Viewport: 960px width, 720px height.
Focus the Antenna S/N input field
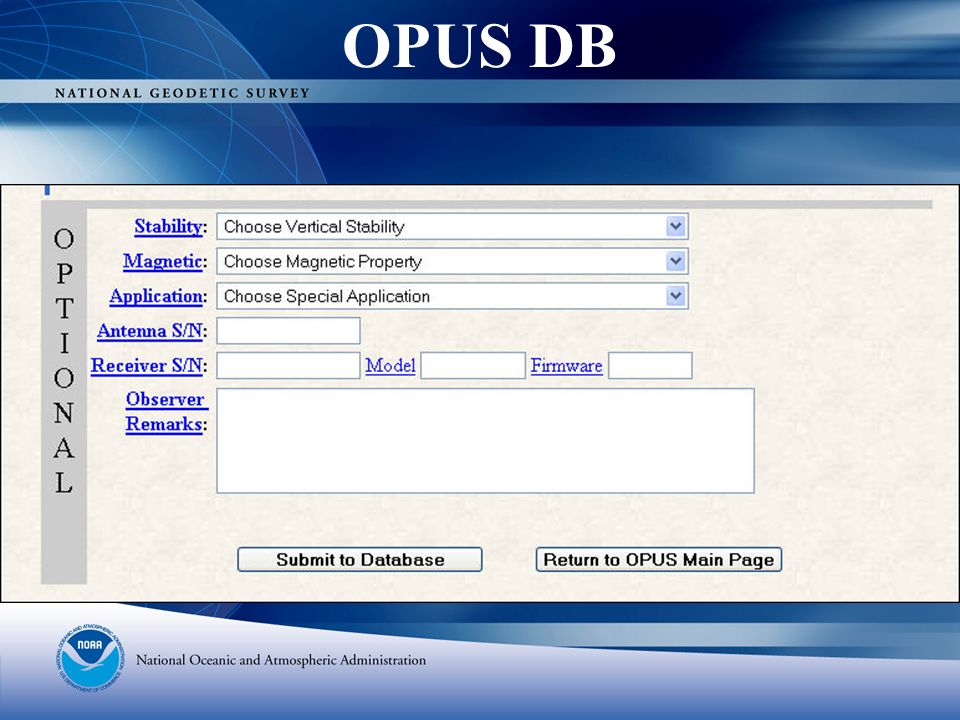coord(288,331)
